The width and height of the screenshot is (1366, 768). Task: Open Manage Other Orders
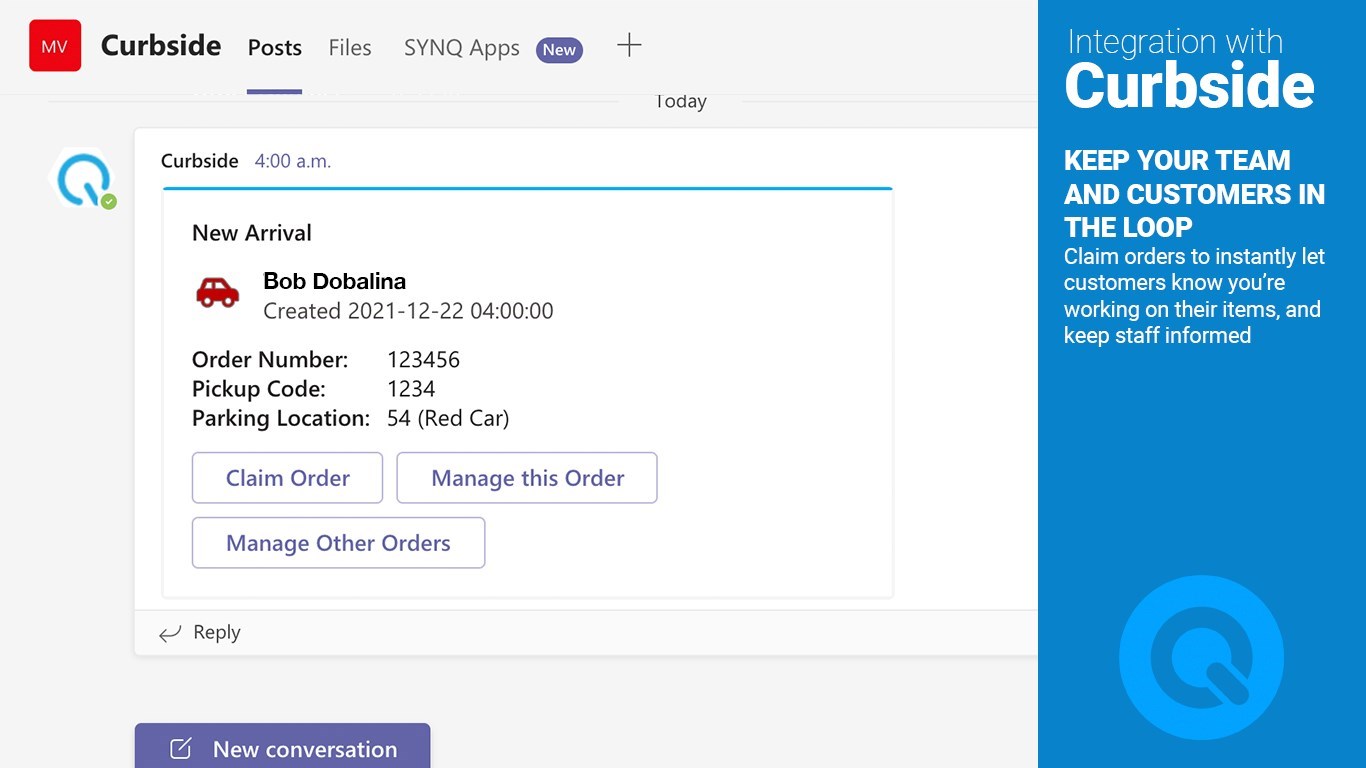point(338,543)
